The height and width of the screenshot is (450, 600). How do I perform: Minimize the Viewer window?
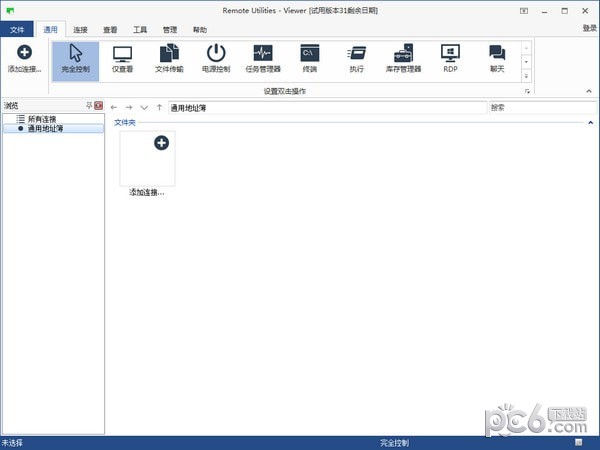pyautogui.click(x=545, y=11)
